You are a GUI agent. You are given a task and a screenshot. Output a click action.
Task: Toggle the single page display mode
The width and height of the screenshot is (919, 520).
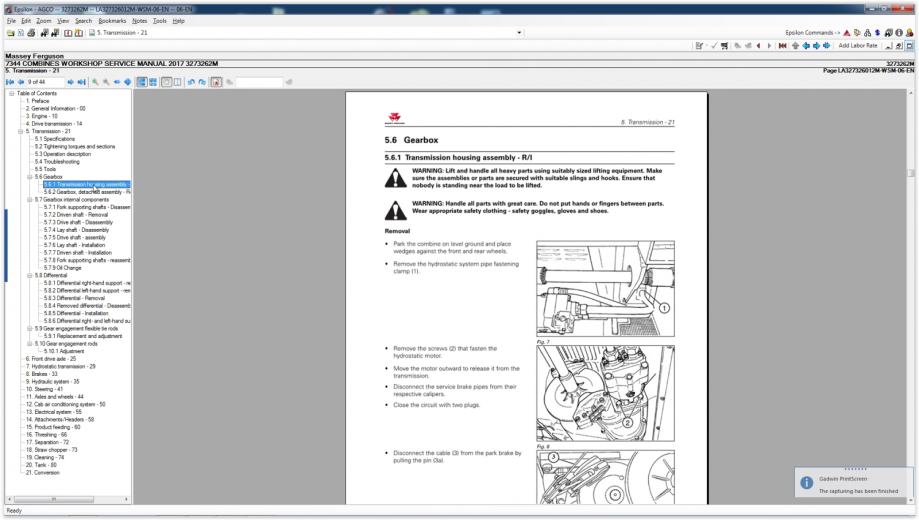coord(166,82)
